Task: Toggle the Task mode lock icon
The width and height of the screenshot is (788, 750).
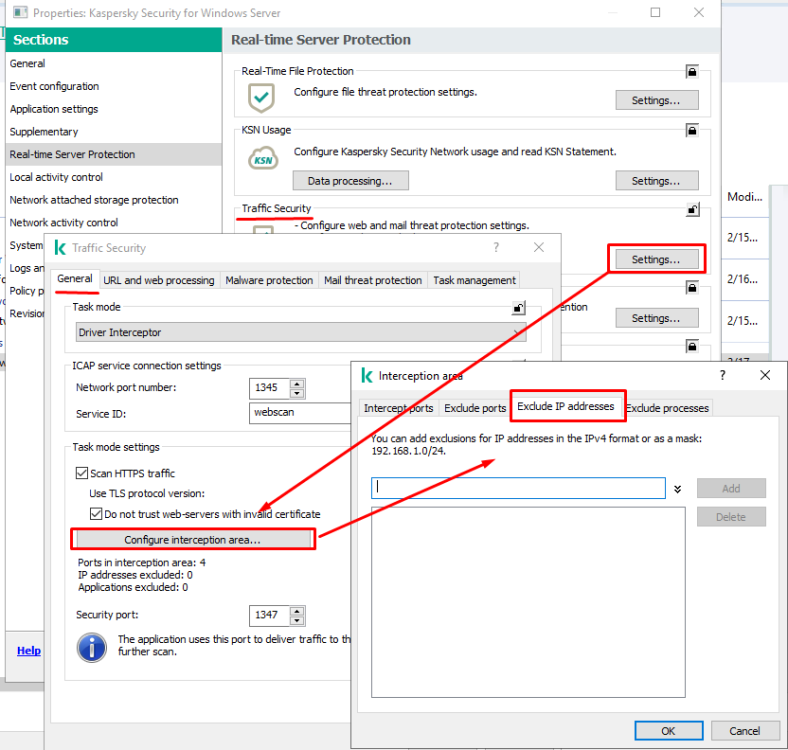Action: 519,308
